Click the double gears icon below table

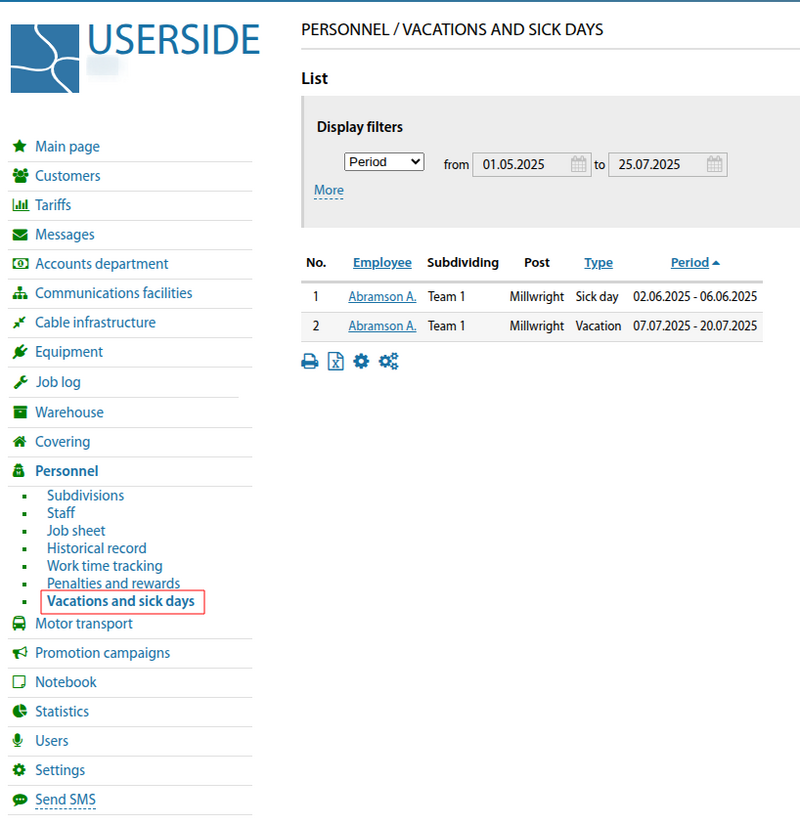[388, 362]
